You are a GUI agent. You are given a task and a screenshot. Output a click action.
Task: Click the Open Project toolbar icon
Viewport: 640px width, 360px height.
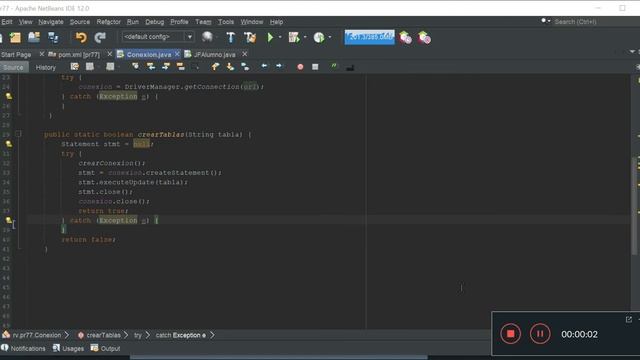tap(34, 38)
